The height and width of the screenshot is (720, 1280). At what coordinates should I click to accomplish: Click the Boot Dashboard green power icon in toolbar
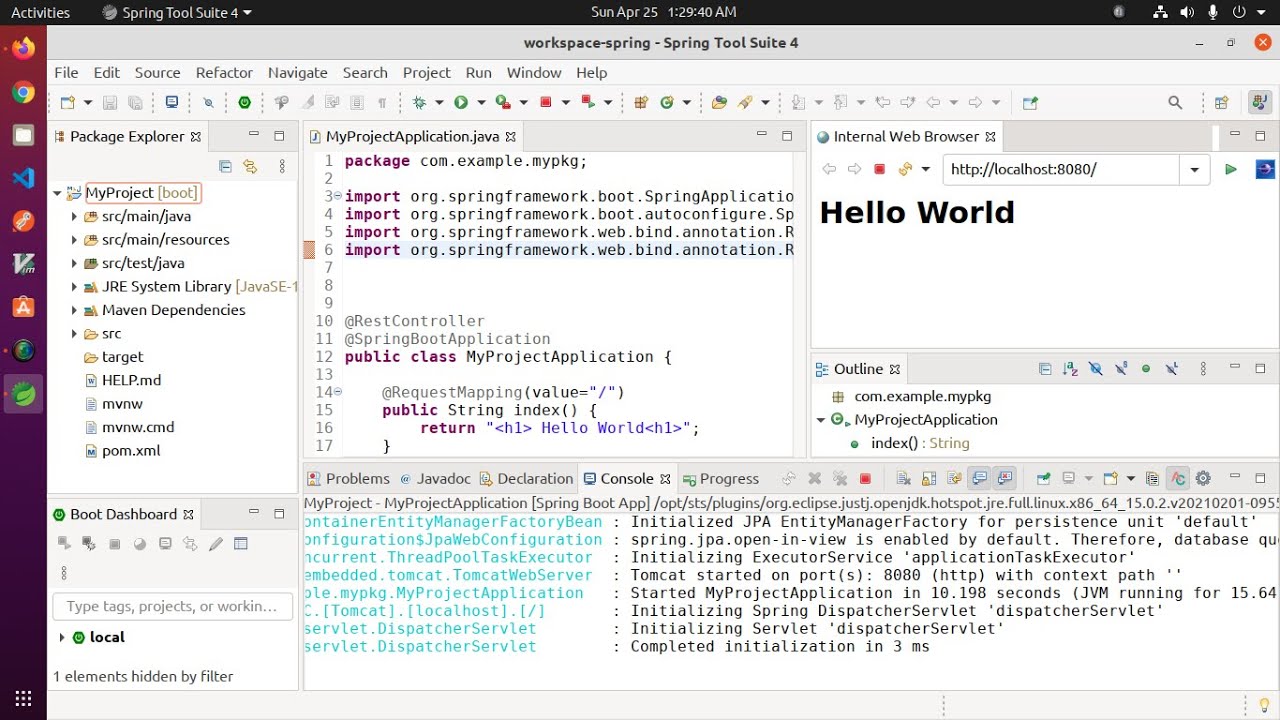click(x=244, y=102)
